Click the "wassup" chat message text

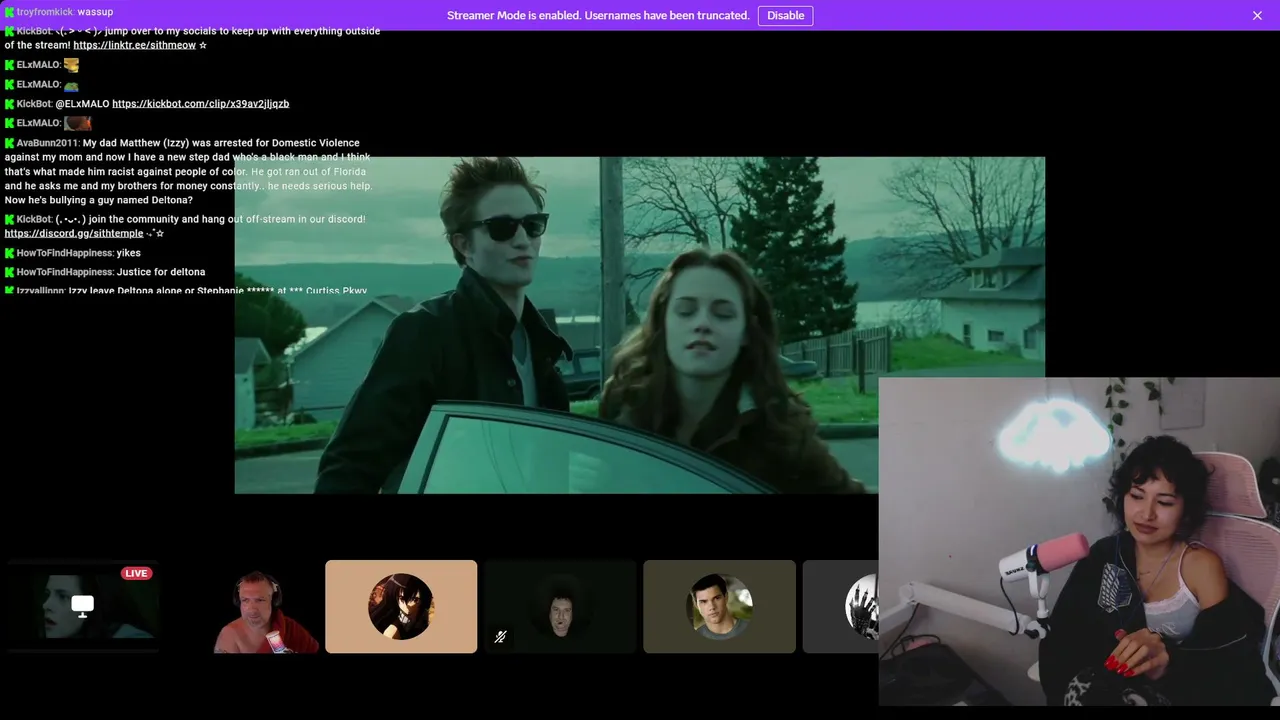[x=95, y=12]
